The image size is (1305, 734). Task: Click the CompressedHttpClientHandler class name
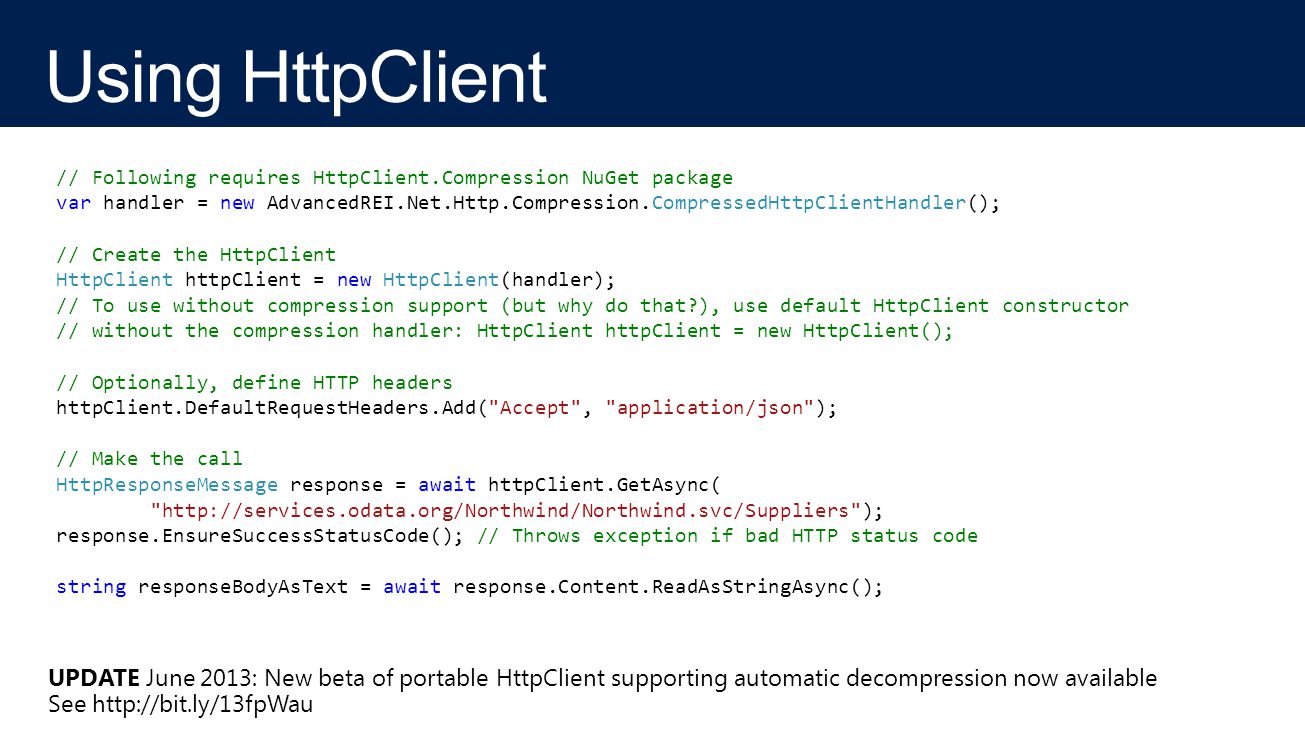[808, 203]
